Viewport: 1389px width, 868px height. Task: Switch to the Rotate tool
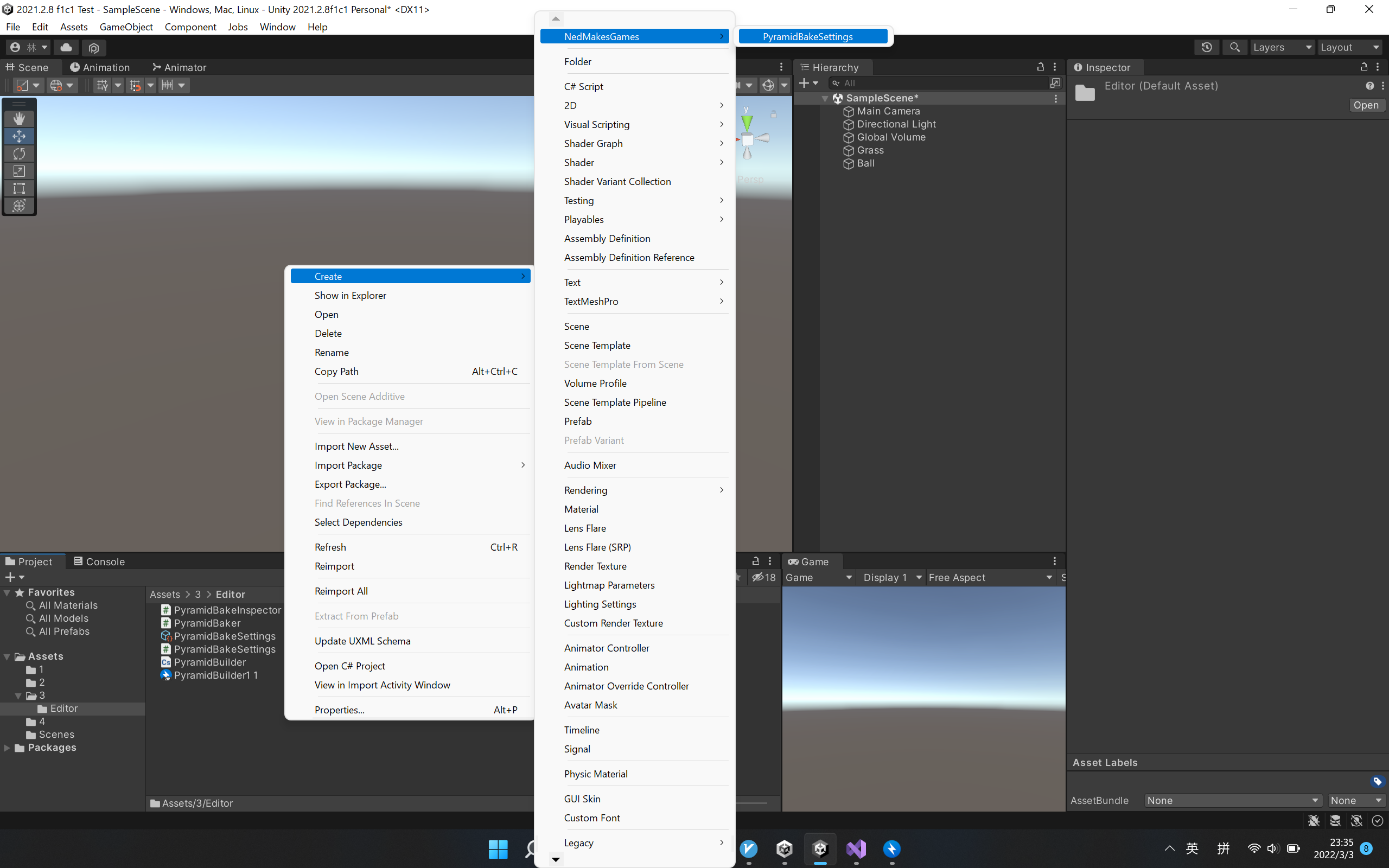point(19,154)
